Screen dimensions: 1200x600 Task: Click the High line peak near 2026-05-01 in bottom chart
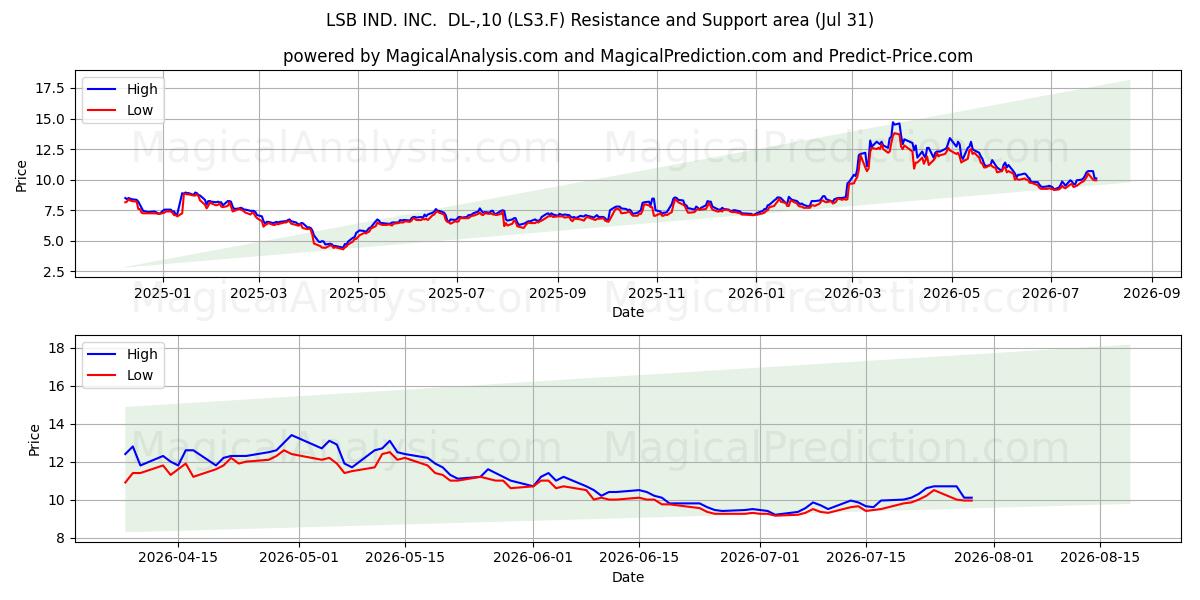(290, 435)
